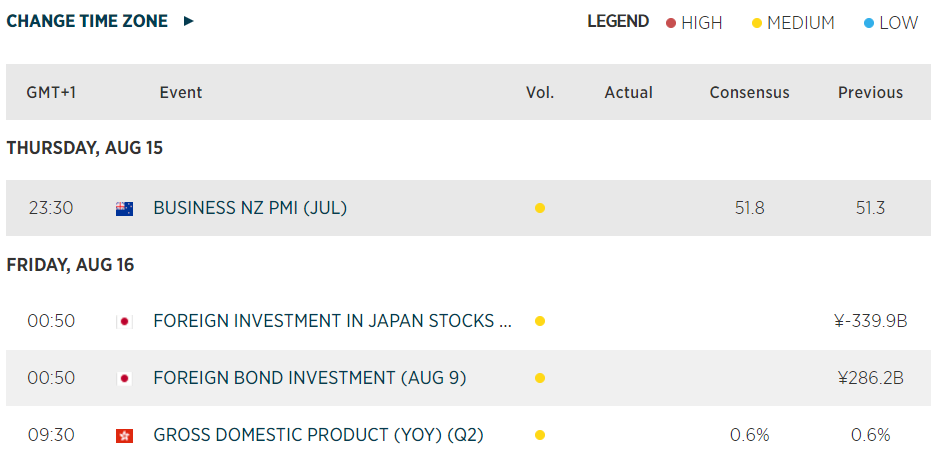Click the Gross Domestic Product volatility dot
Image resolution: width=942 pixels, height=463 pixels.
[540, 435]
